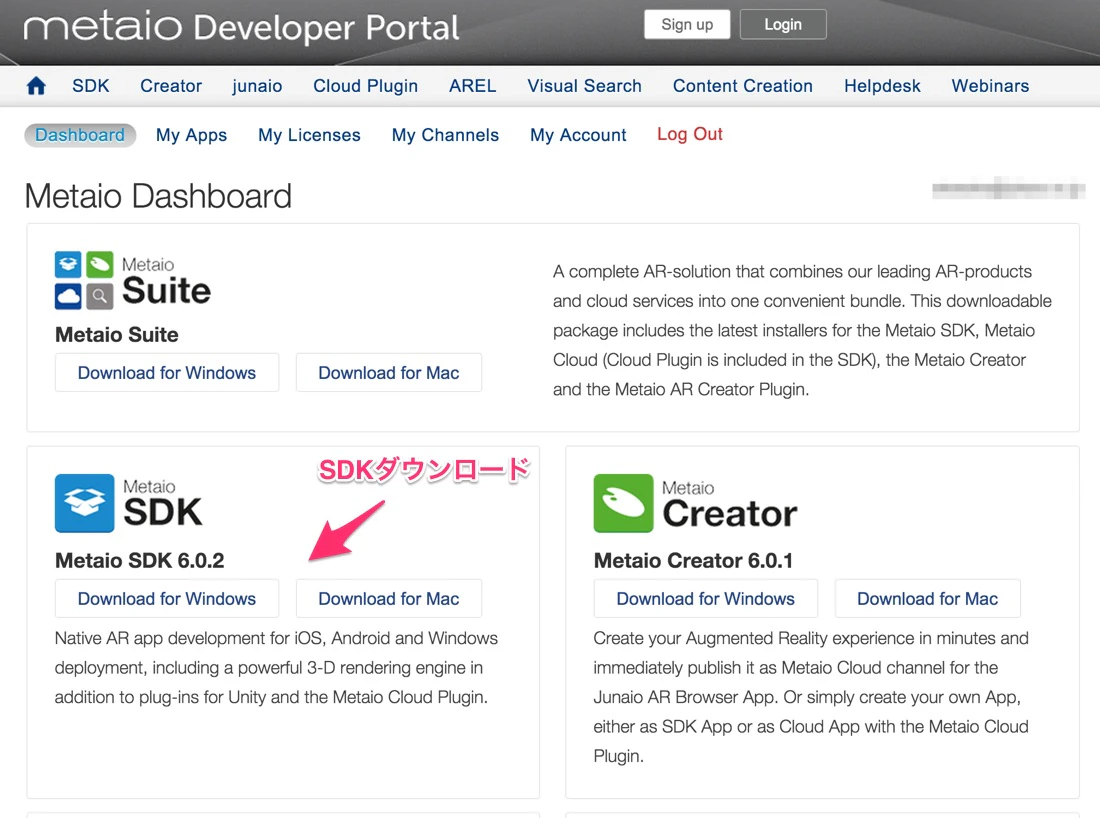Click the Log Out link

click(690, 134)
